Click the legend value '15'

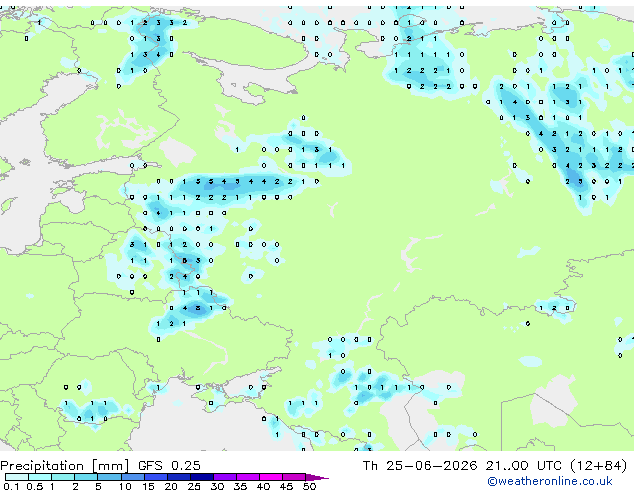pyautogui.click(x=148, y=486)
